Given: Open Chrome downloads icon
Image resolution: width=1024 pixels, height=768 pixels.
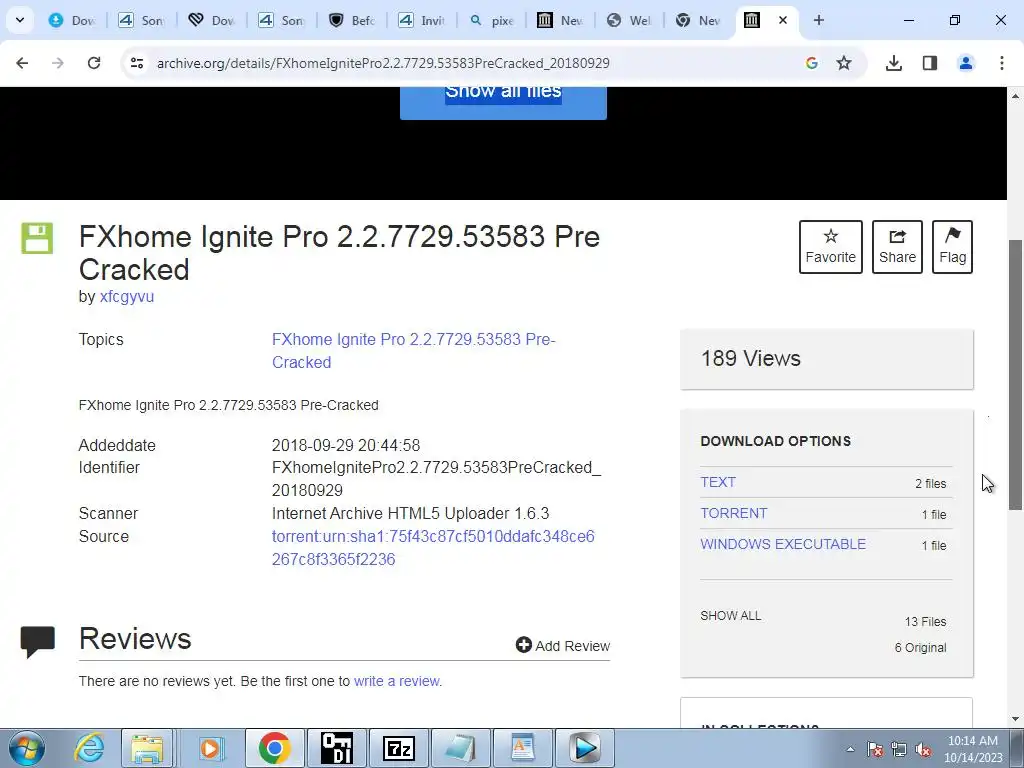Looking at the screenshot, I should pyautogui.click(x=894, y=63).
